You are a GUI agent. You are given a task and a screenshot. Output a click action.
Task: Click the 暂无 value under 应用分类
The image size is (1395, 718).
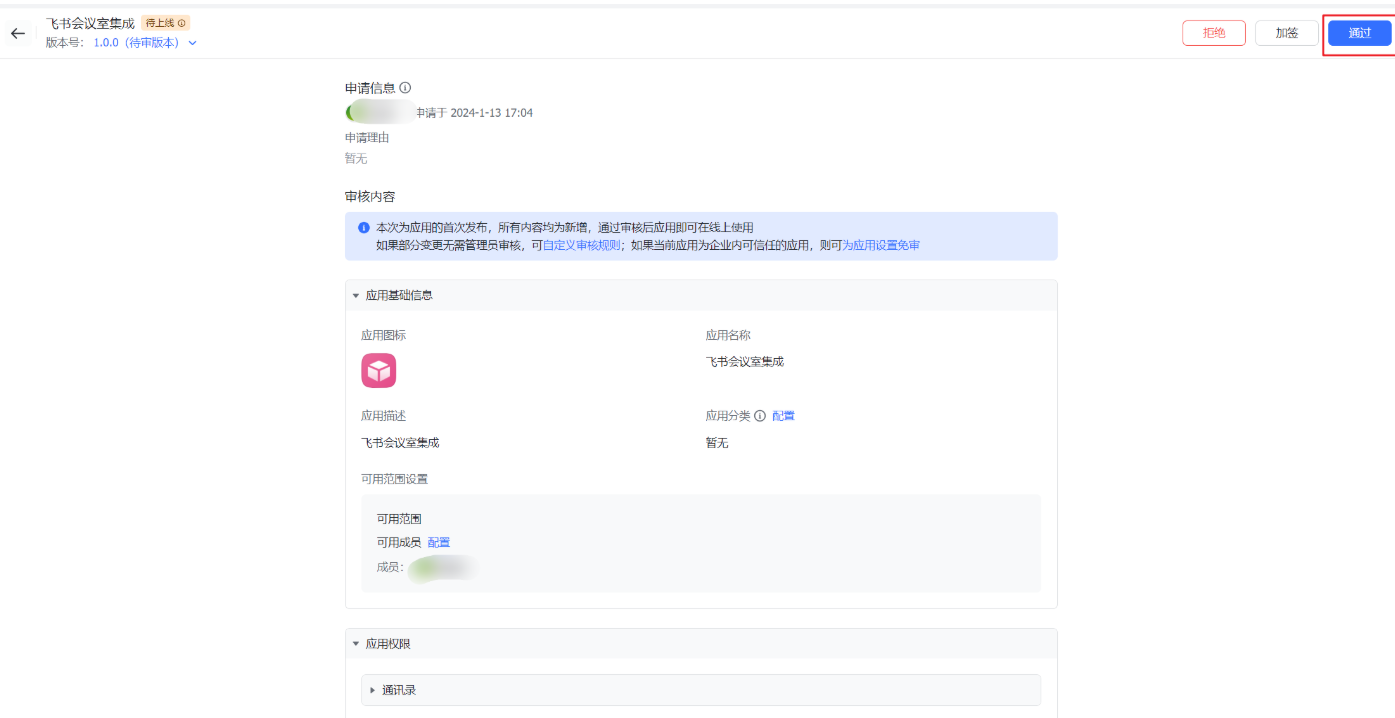pyautogui.click(x=717, y=443)
